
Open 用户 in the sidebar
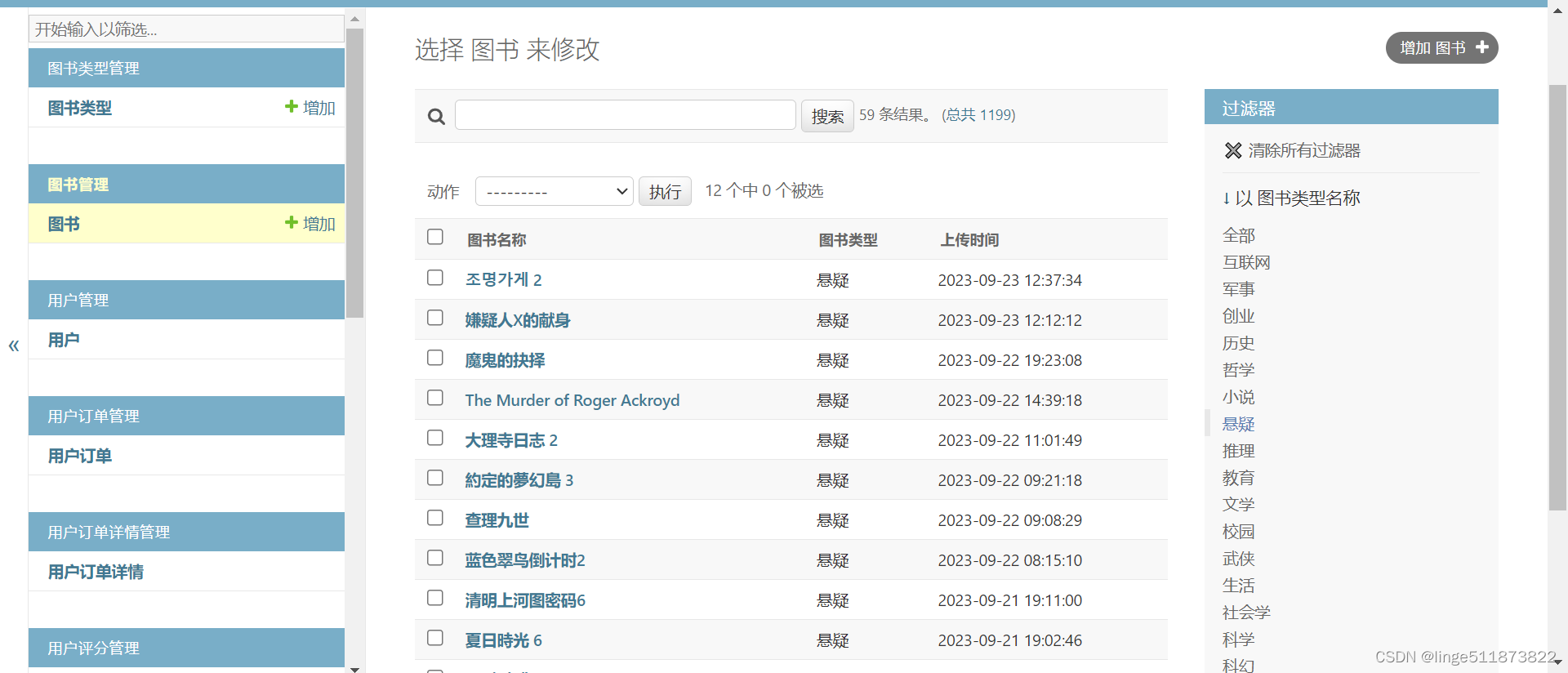(64, 340)
